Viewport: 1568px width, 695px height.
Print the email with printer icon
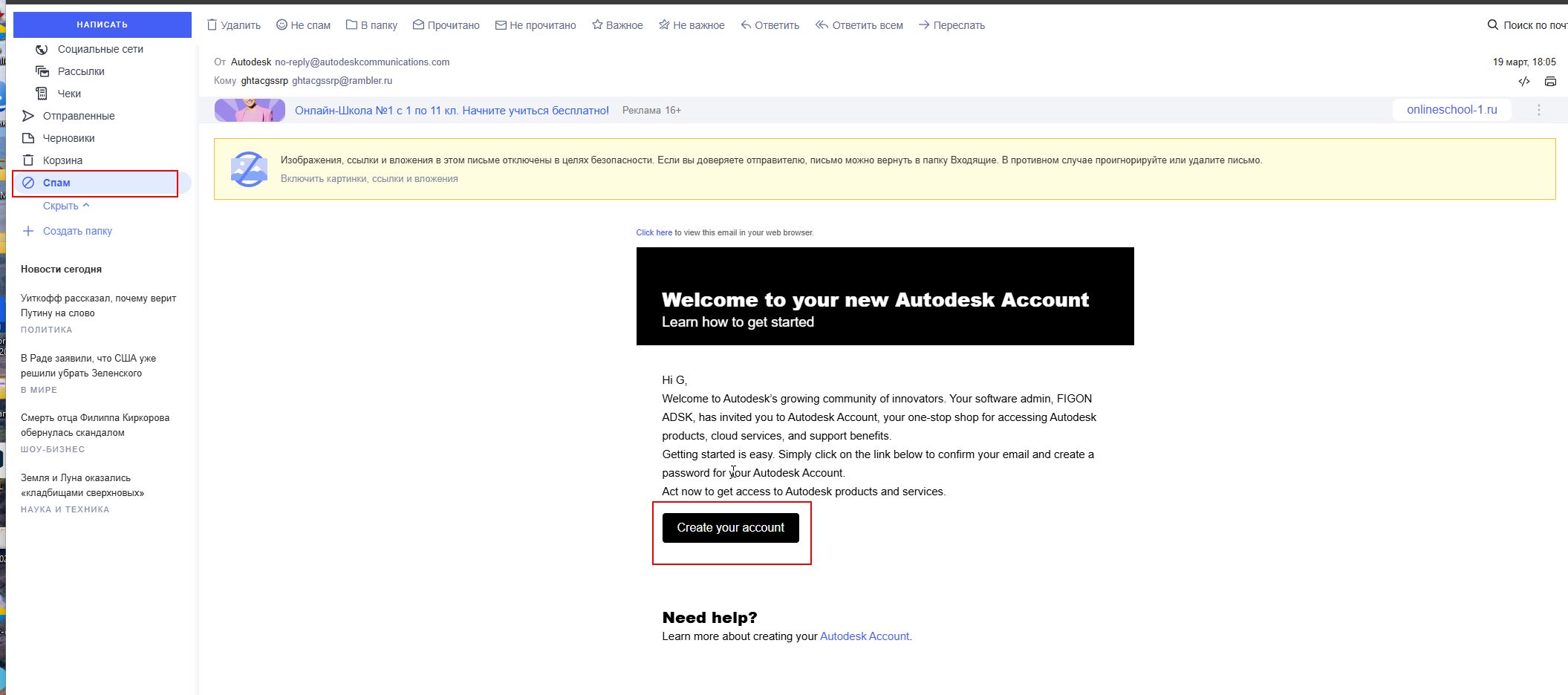(x=1550, y=82)
